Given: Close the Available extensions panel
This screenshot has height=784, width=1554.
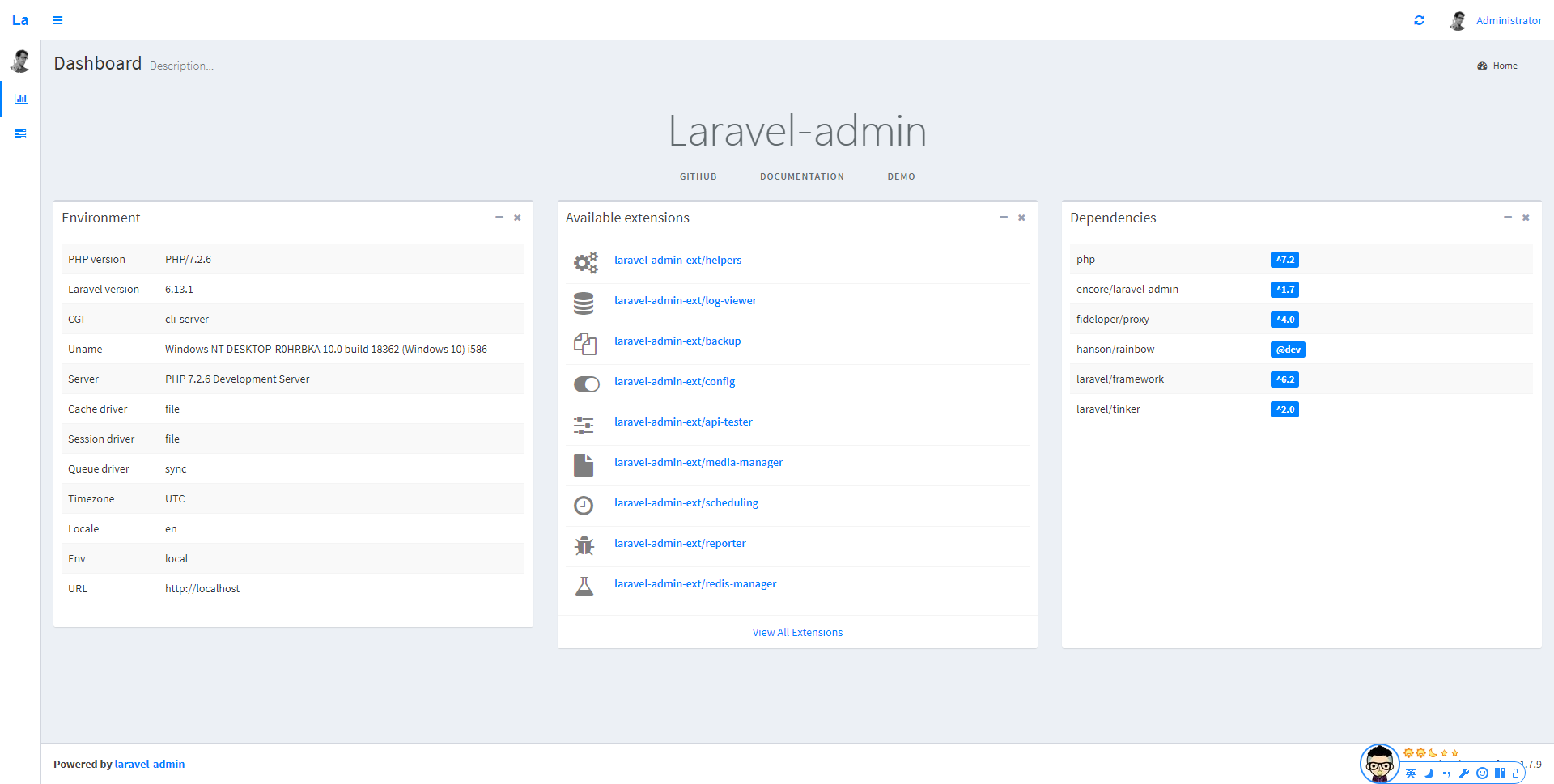Looking at the screenshot, I should 1021,218.
